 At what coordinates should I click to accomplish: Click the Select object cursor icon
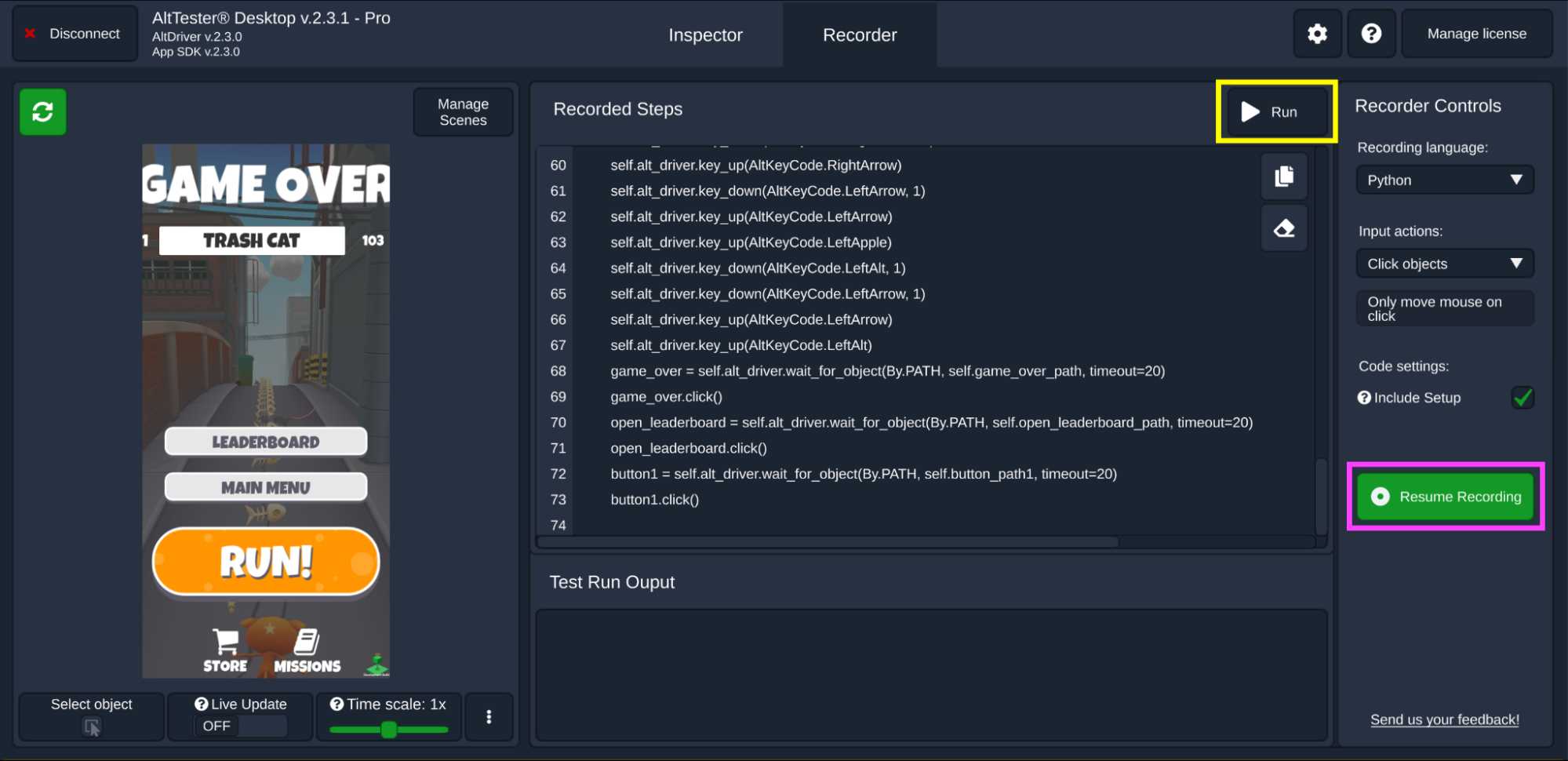[92, 727]
